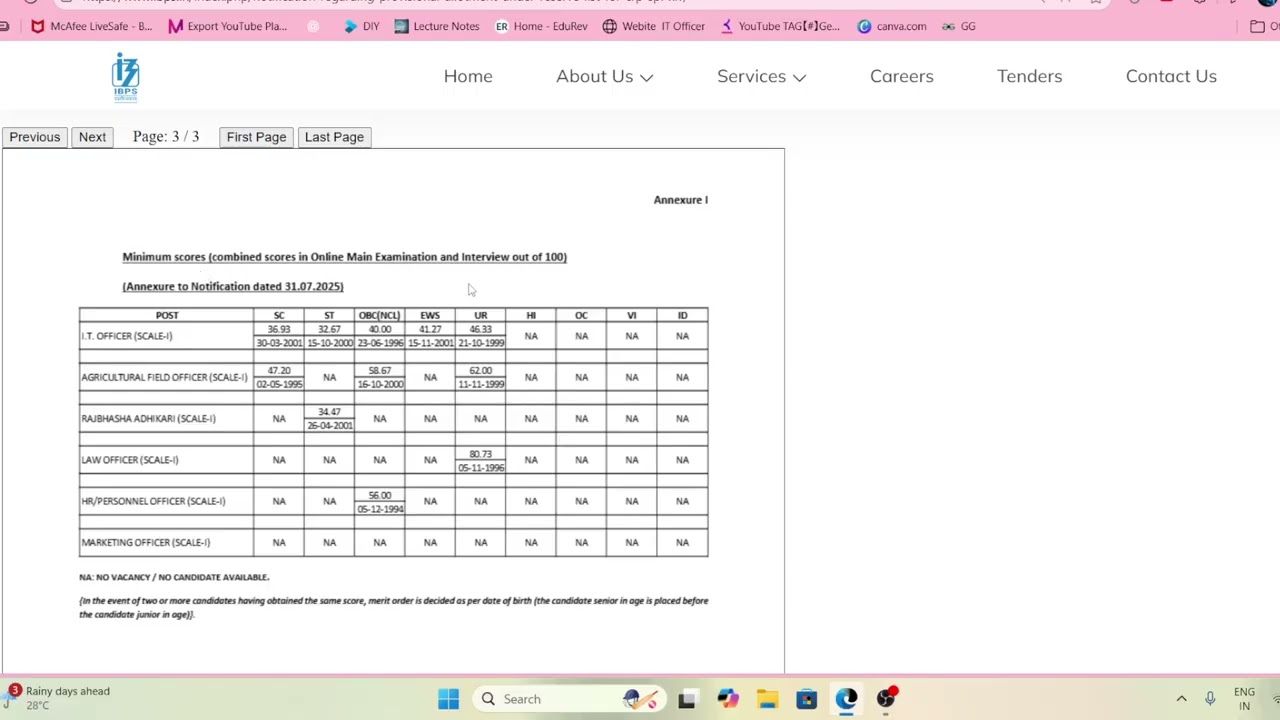Click the 47.20 Agricultural Officer SC score
The image size is (1280, 720).
point(279,370)
